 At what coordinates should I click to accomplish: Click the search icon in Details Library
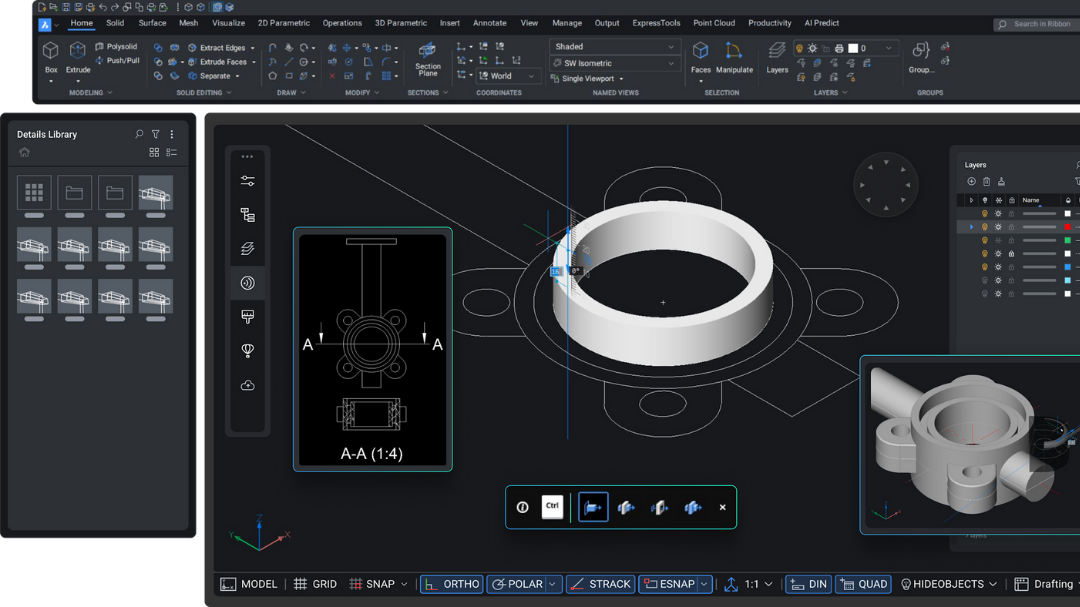[x=139, y=134]
